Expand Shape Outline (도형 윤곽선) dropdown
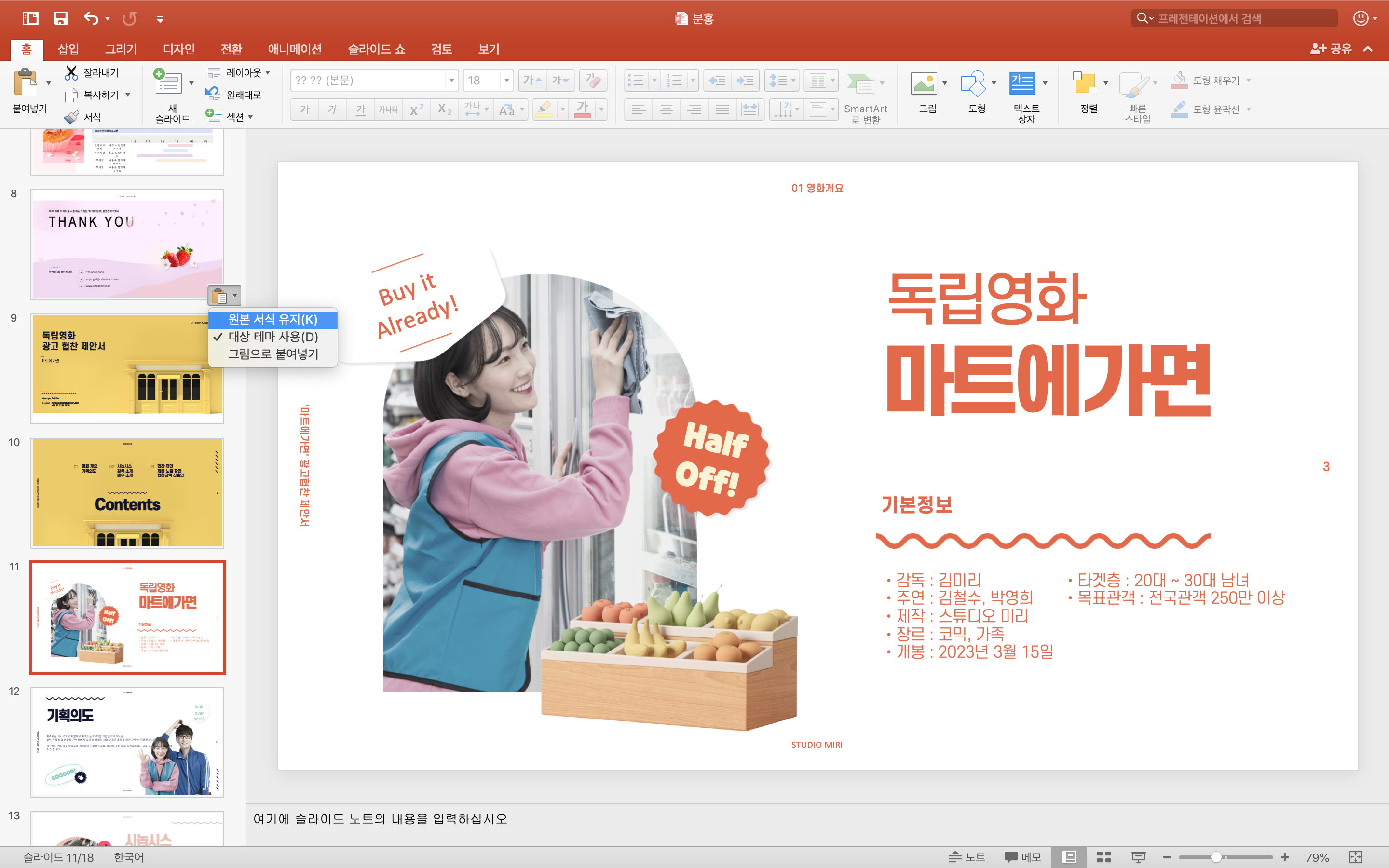The width and height of the screenshot is (1389, 868). tap(1248, 109)
